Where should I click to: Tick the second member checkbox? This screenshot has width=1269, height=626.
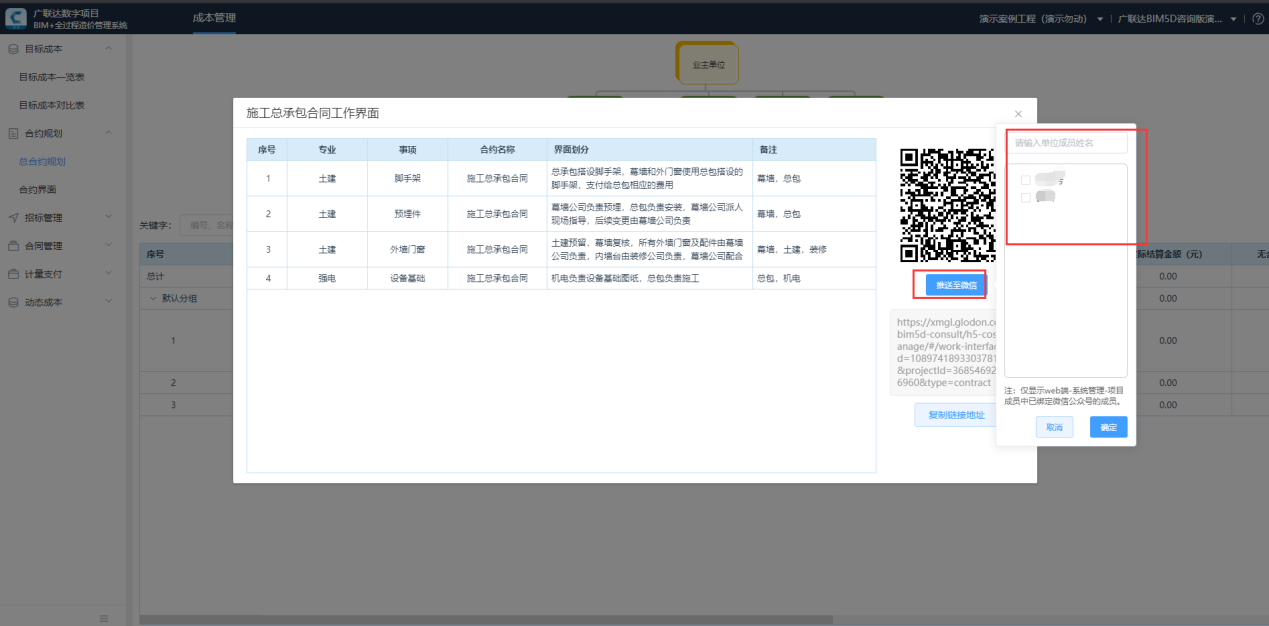coord(1025,198)
